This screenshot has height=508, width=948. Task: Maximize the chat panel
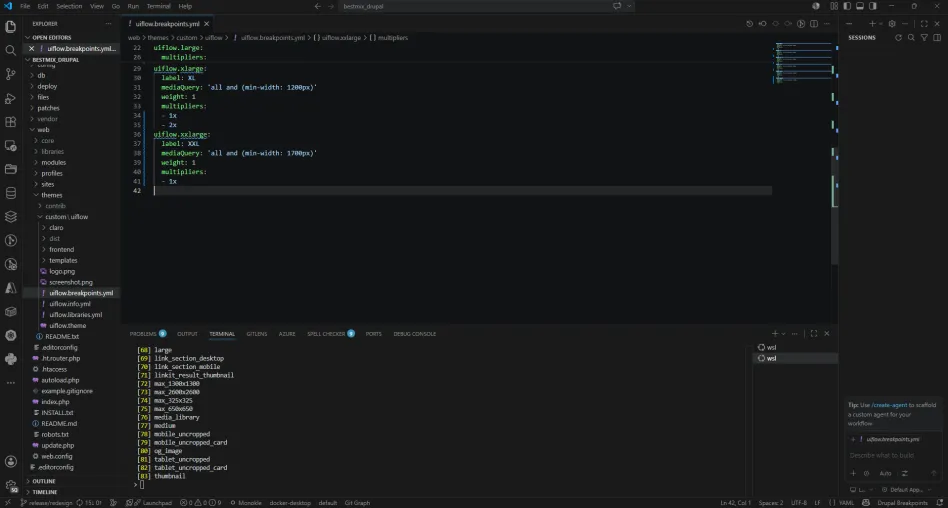click(924, 24)
